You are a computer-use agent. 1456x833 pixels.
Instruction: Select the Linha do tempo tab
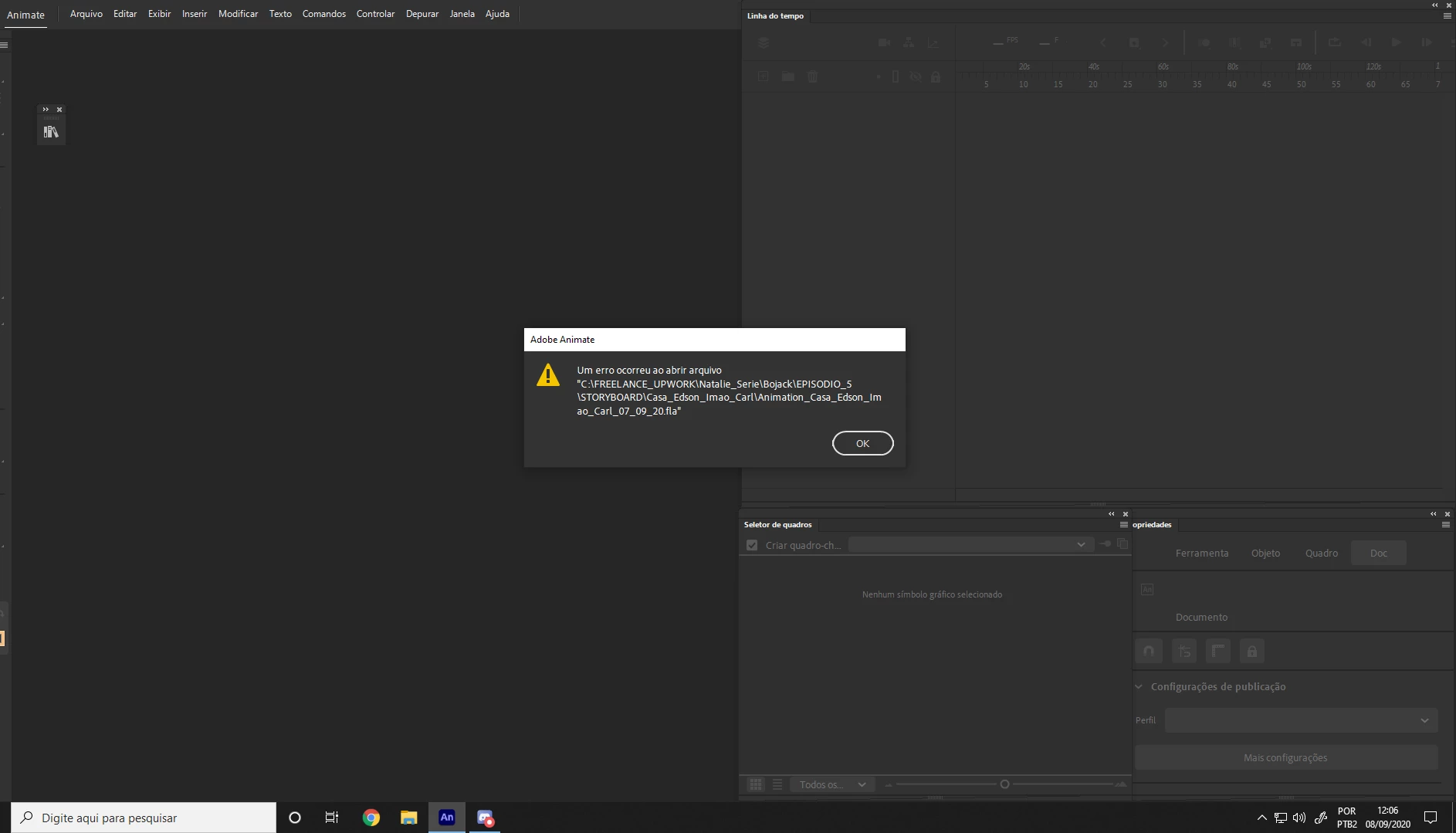click(x=775, y=15)
